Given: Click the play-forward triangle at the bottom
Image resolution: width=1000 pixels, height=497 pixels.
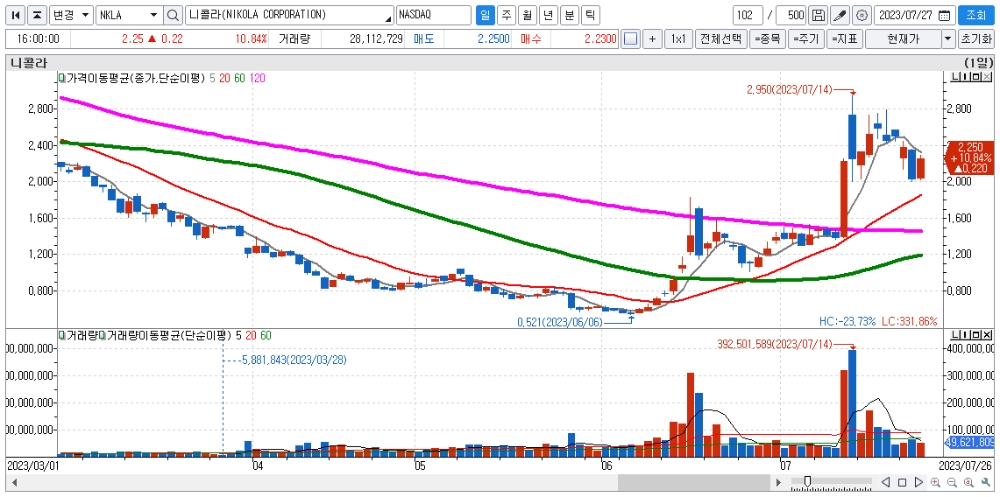Looking at the screenshot, I should click(x=919, y=482).
